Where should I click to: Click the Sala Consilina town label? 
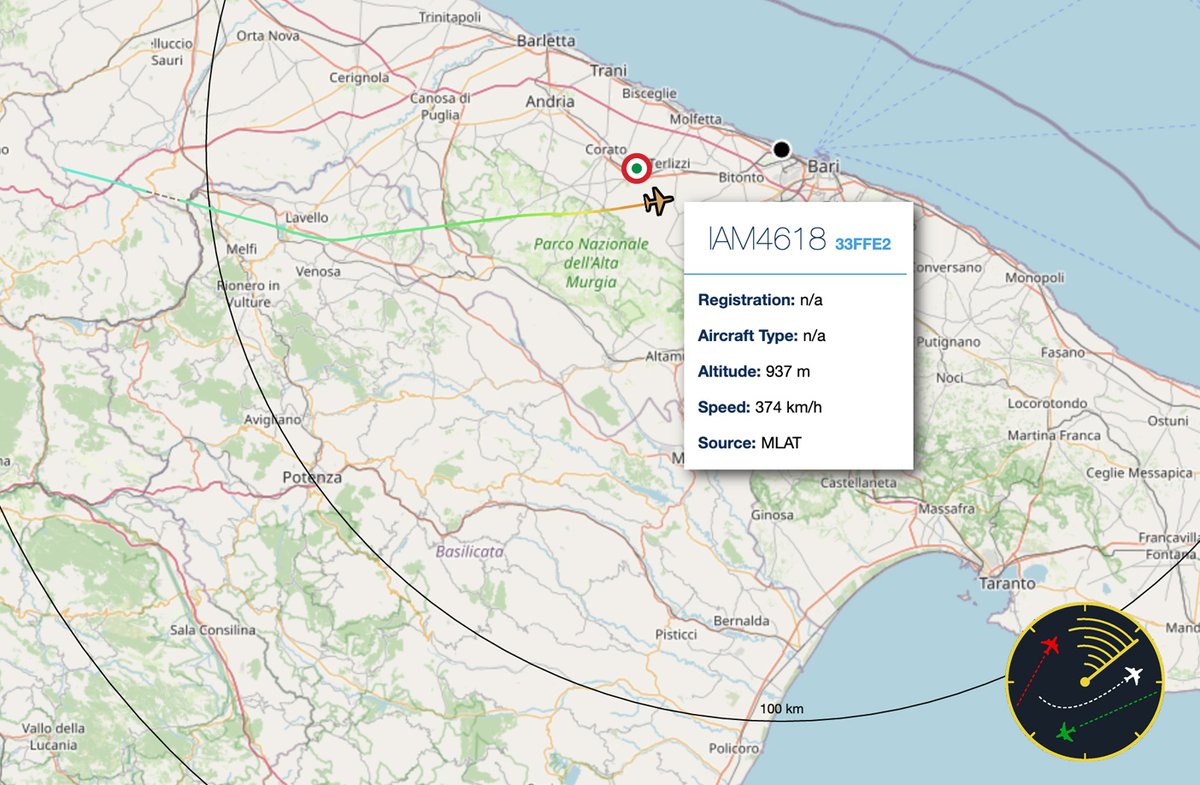[213, 630]
